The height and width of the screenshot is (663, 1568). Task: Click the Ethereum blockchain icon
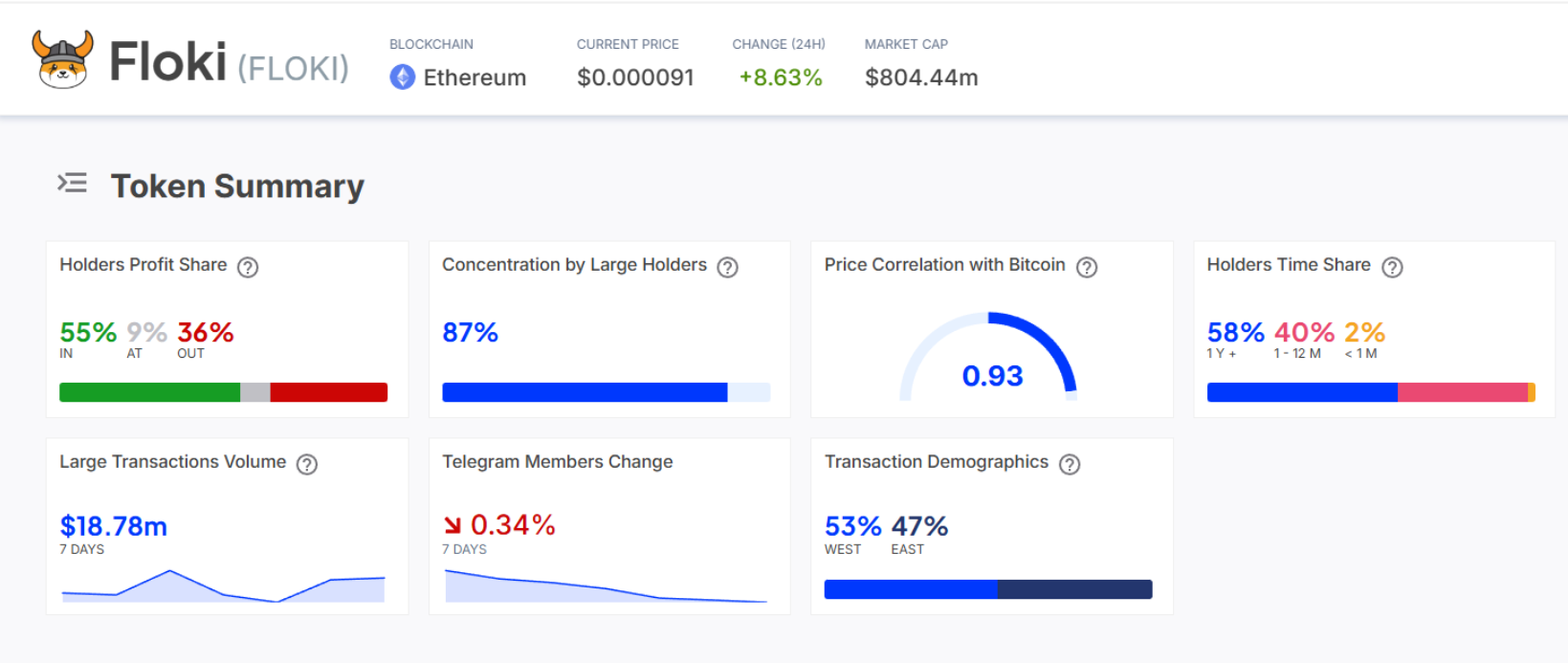[x=403, y=77]
